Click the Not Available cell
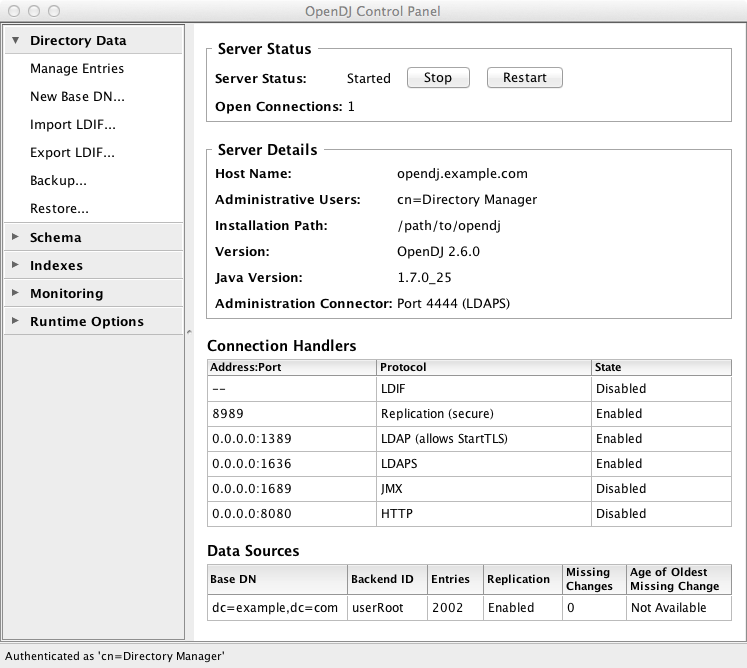 (x=679, y=608)
